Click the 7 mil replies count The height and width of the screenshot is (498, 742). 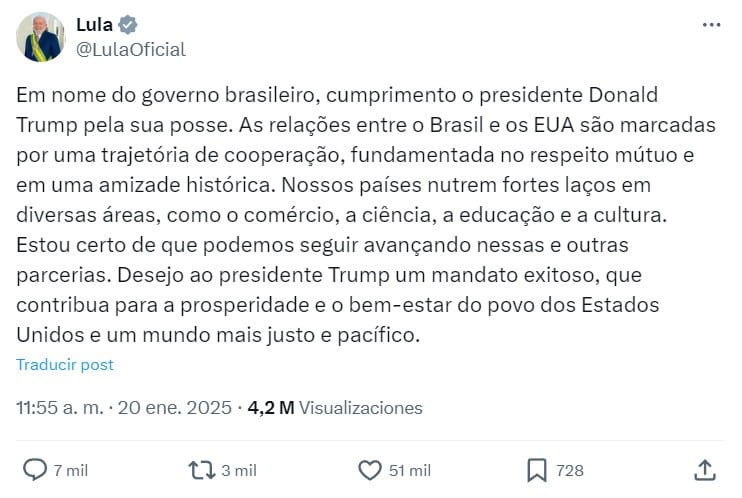point(71,470)
